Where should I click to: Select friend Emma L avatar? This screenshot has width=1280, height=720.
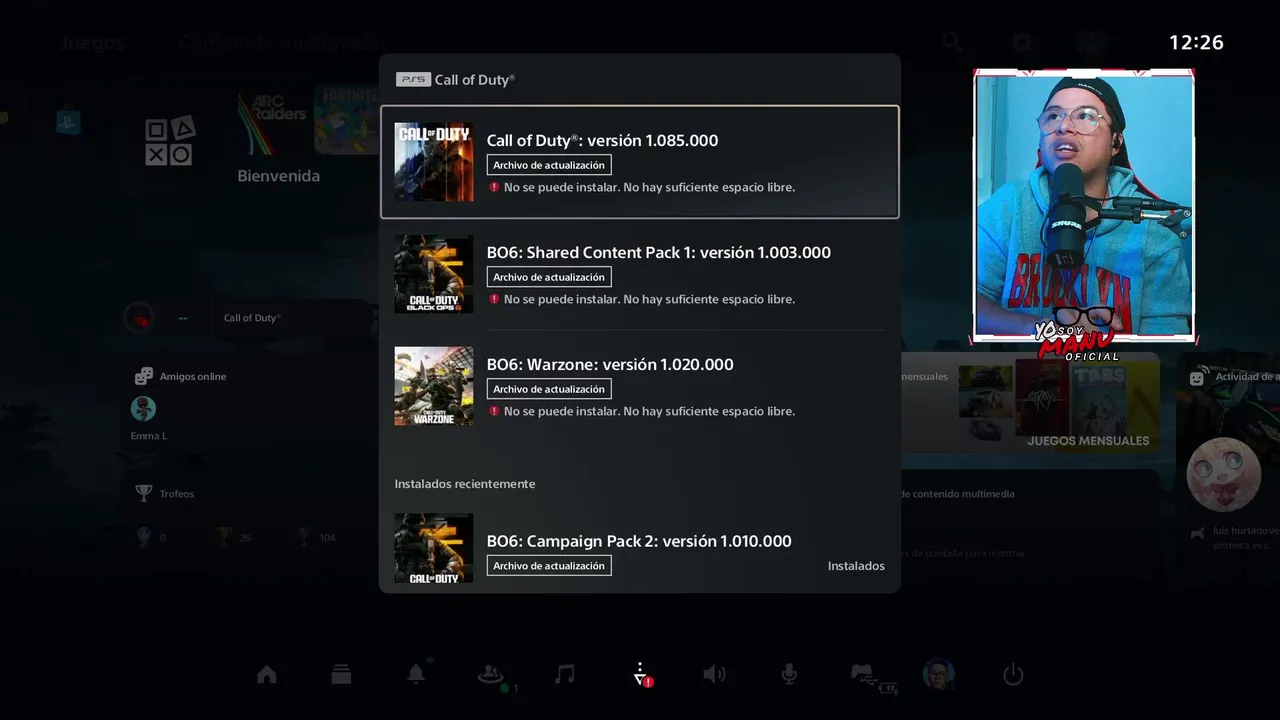143,408
